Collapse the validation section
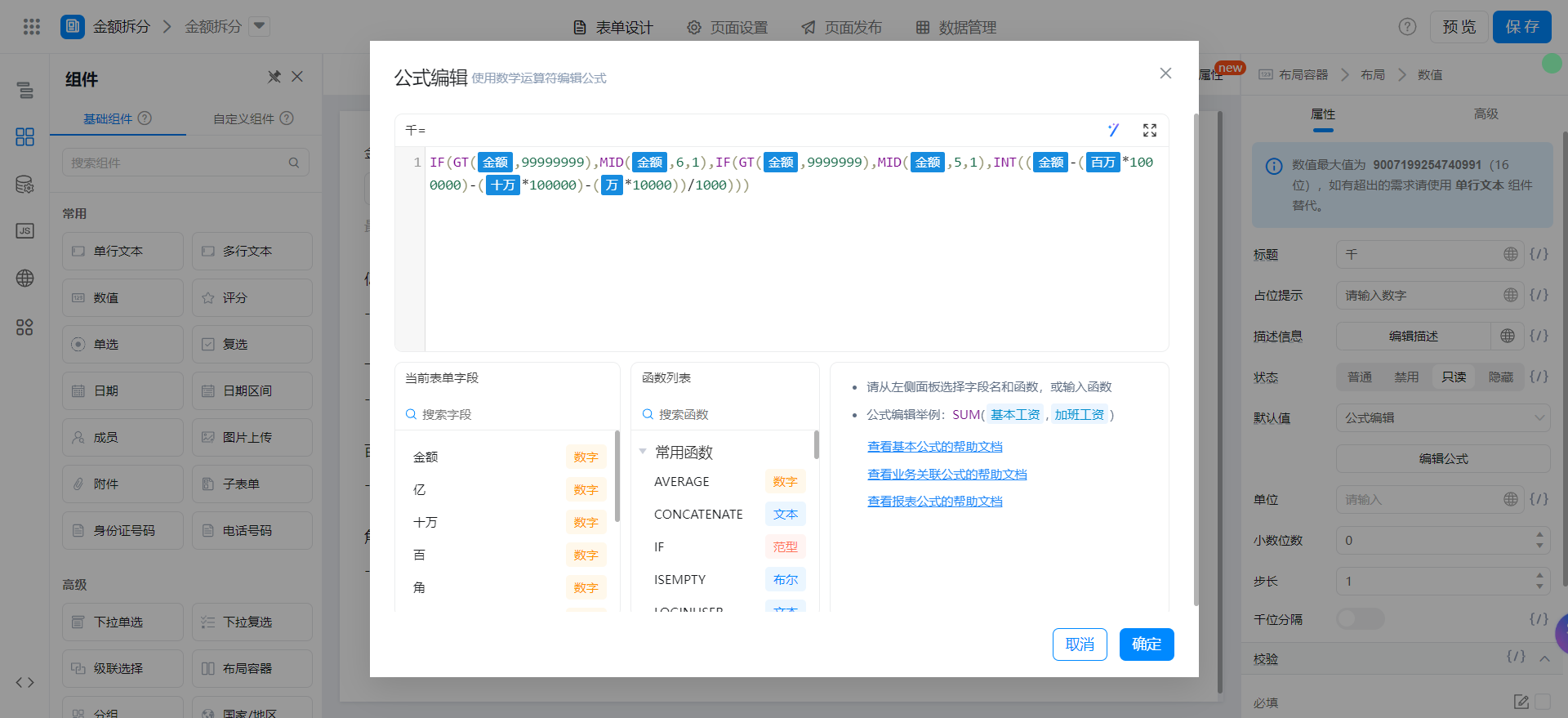Viewport: 1568px width, 718px height. click(x=1544, y=658)
